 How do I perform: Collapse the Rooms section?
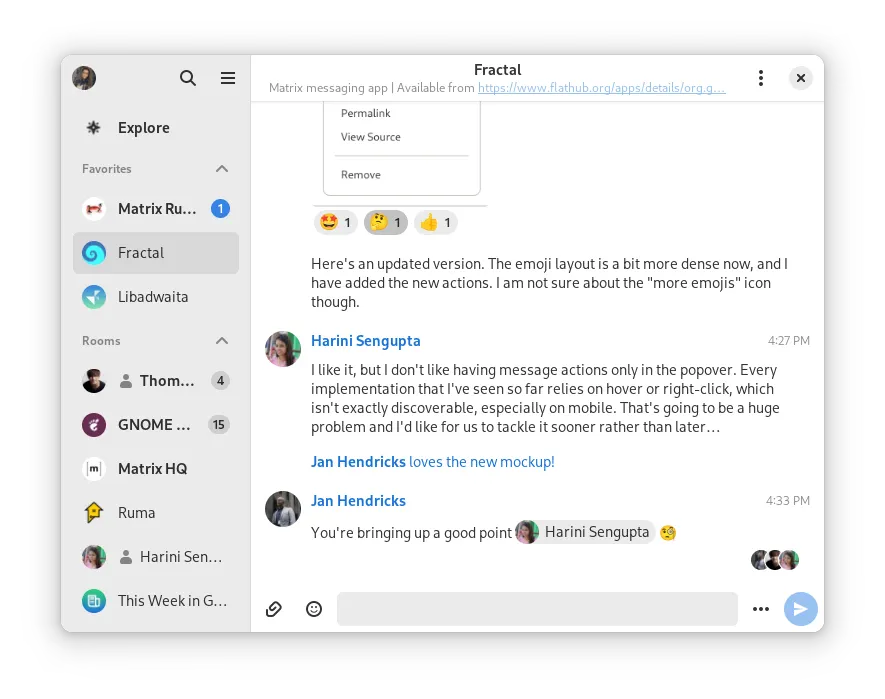[x=222, y=340]
